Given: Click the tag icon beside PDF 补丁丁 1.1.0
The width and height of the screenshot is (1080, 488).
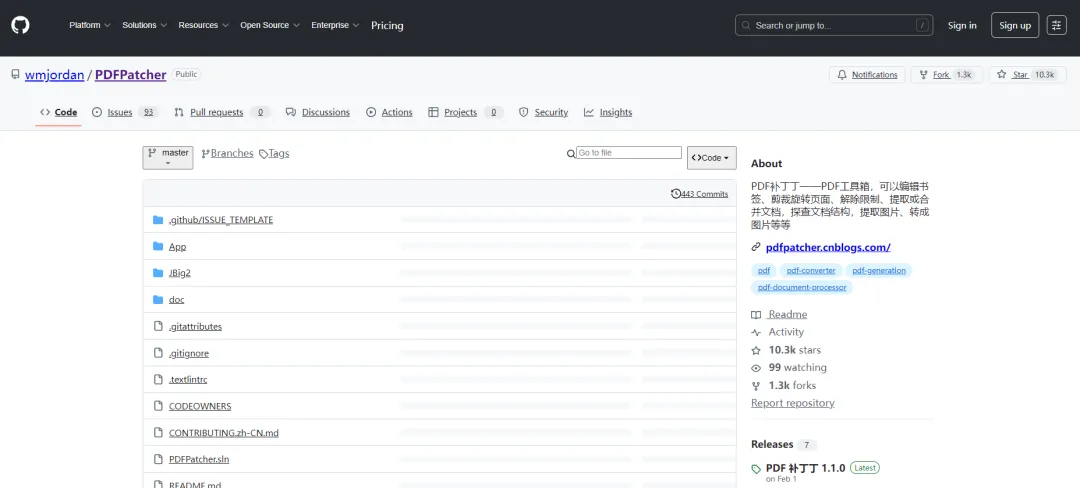Looking at the screenshot, I should click(x=756, y=469).
